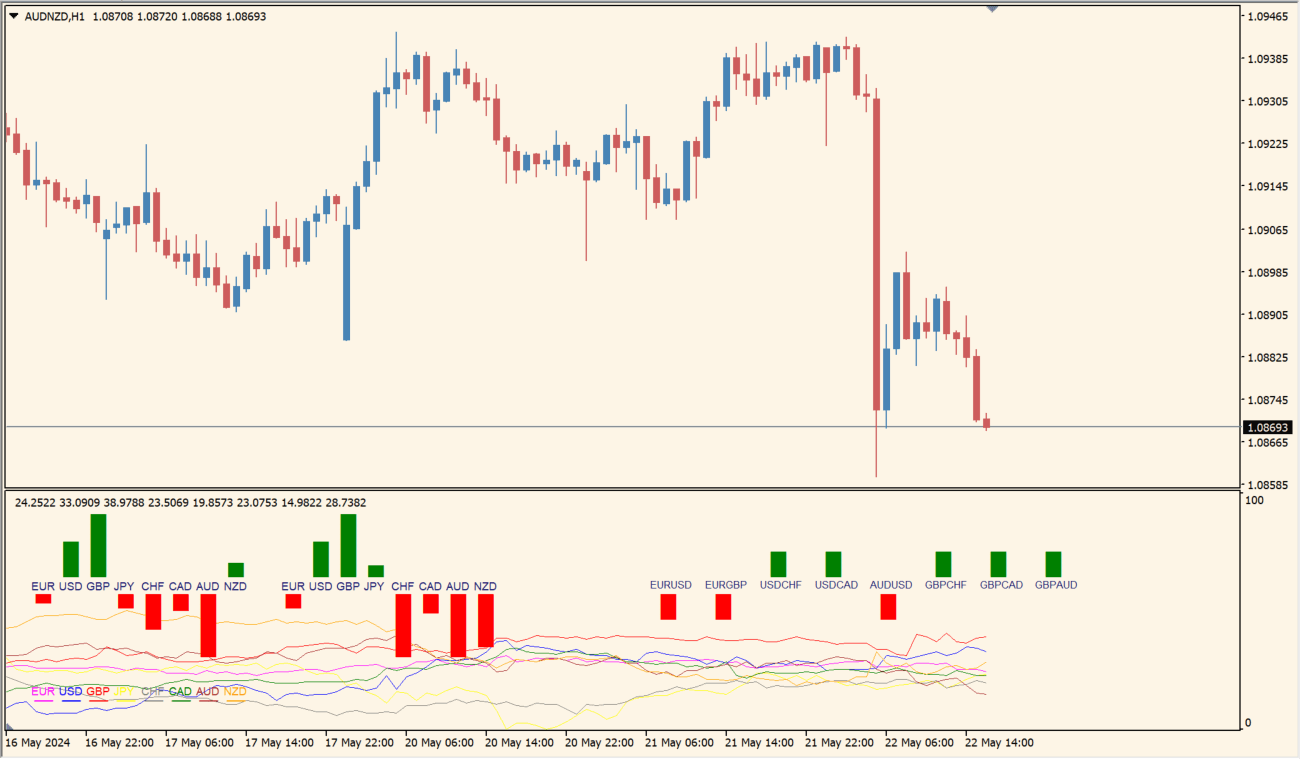Select the magenta EUR legend label
The height and width of the screenshot is (759, 1300).
43,691
